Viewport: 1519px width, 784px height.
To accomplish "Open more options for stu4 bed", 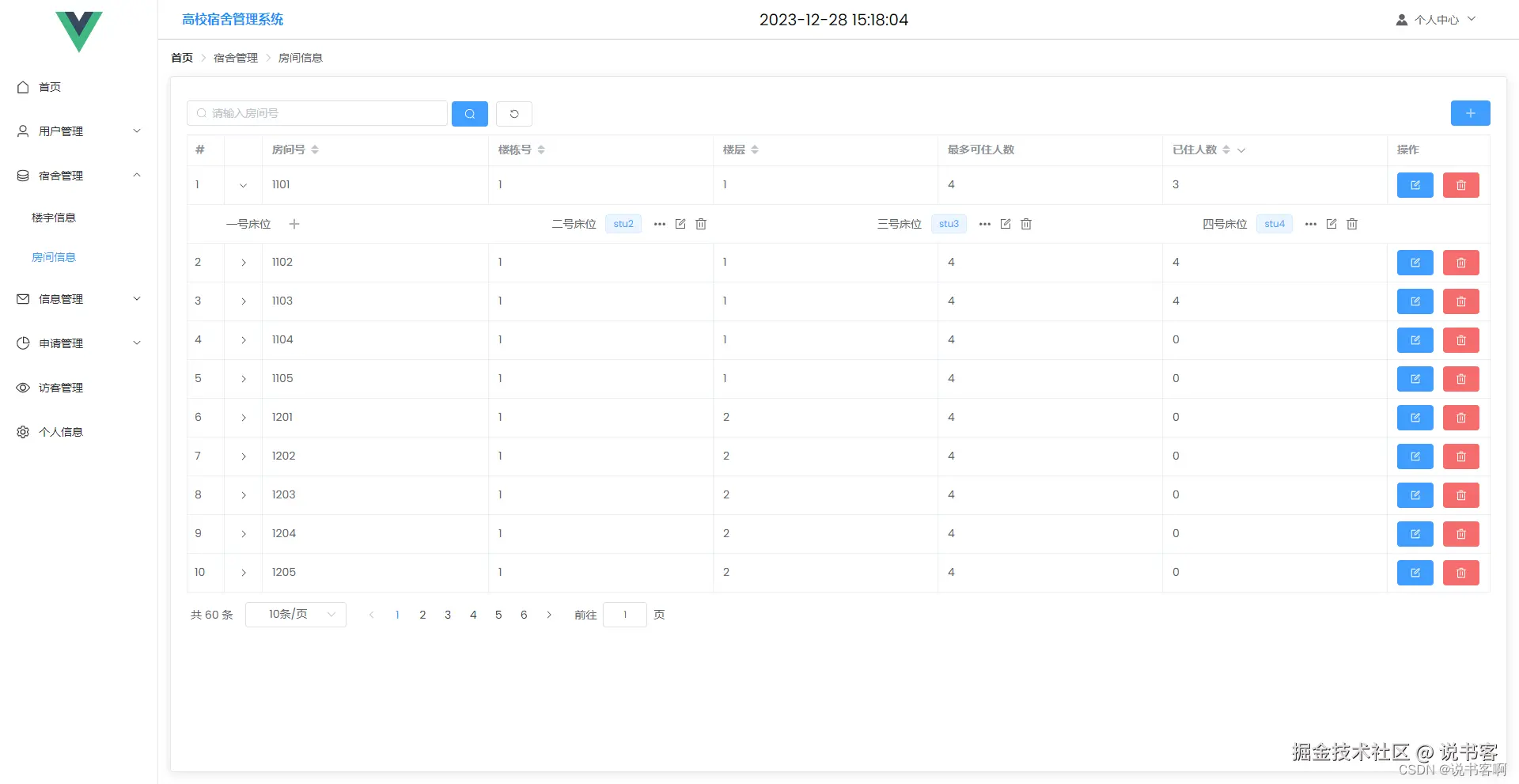I will tap(1311, 224).
